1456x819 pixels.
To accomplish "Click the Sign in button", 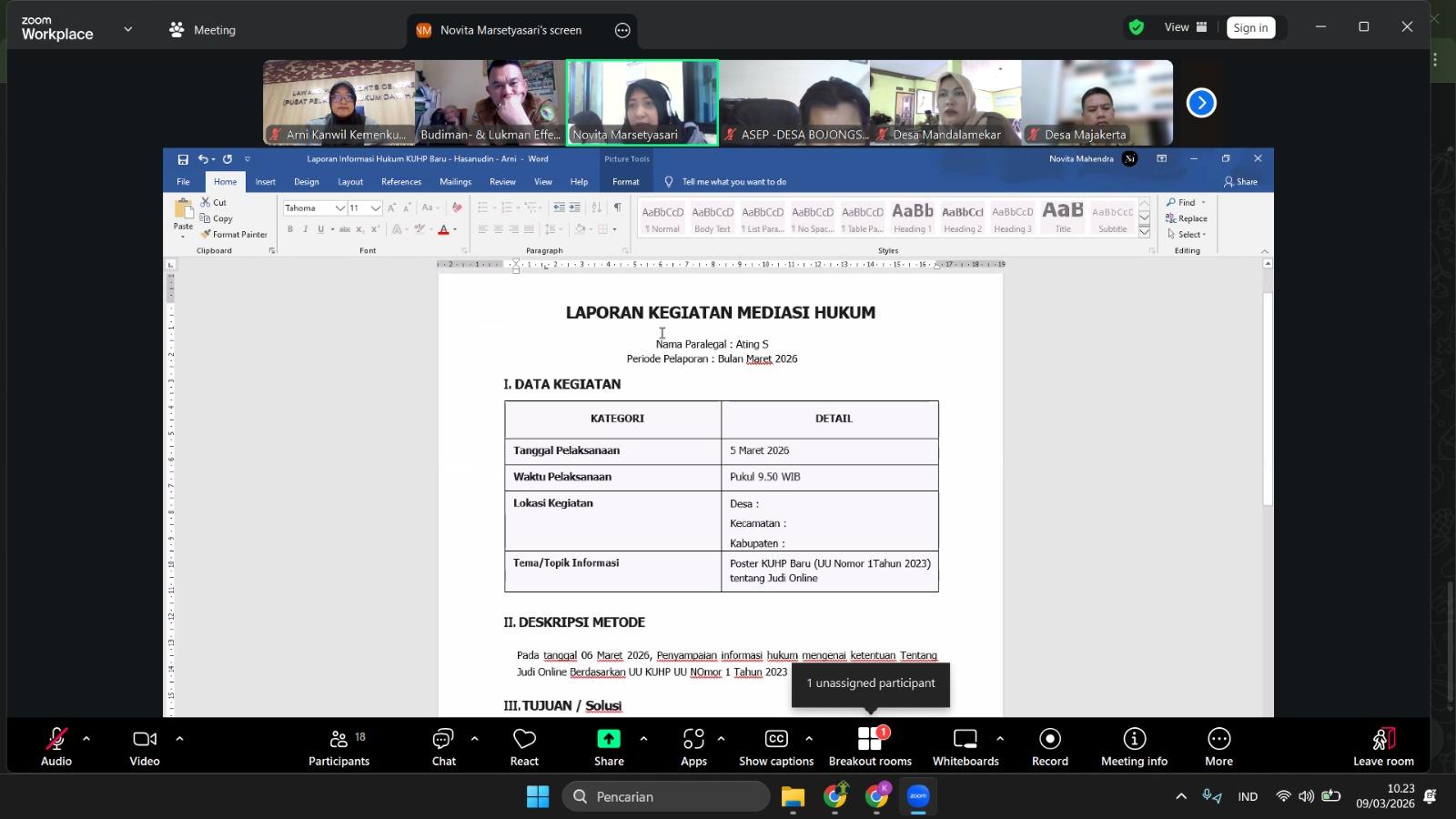I will 1250,28.
